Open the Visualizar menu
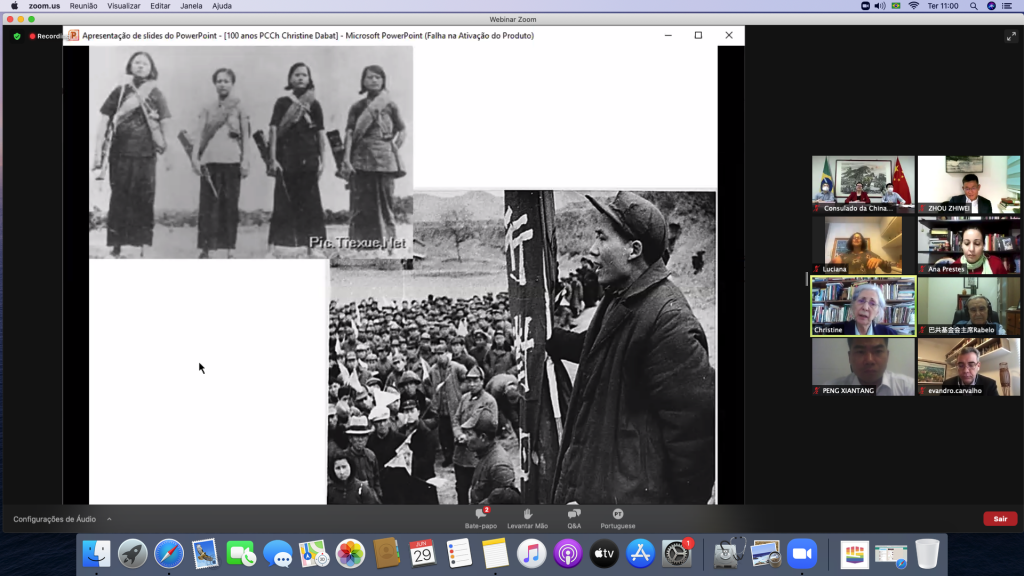This screenshot has height=576, width=1024. pyautogui.click(x=123, y=6)
